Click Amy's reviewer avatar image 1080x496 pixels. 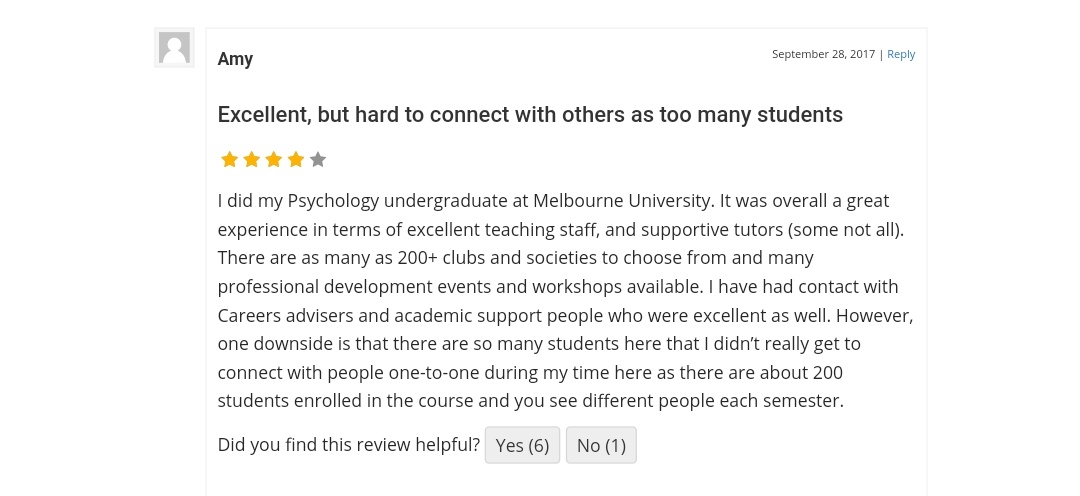(174, 48)
